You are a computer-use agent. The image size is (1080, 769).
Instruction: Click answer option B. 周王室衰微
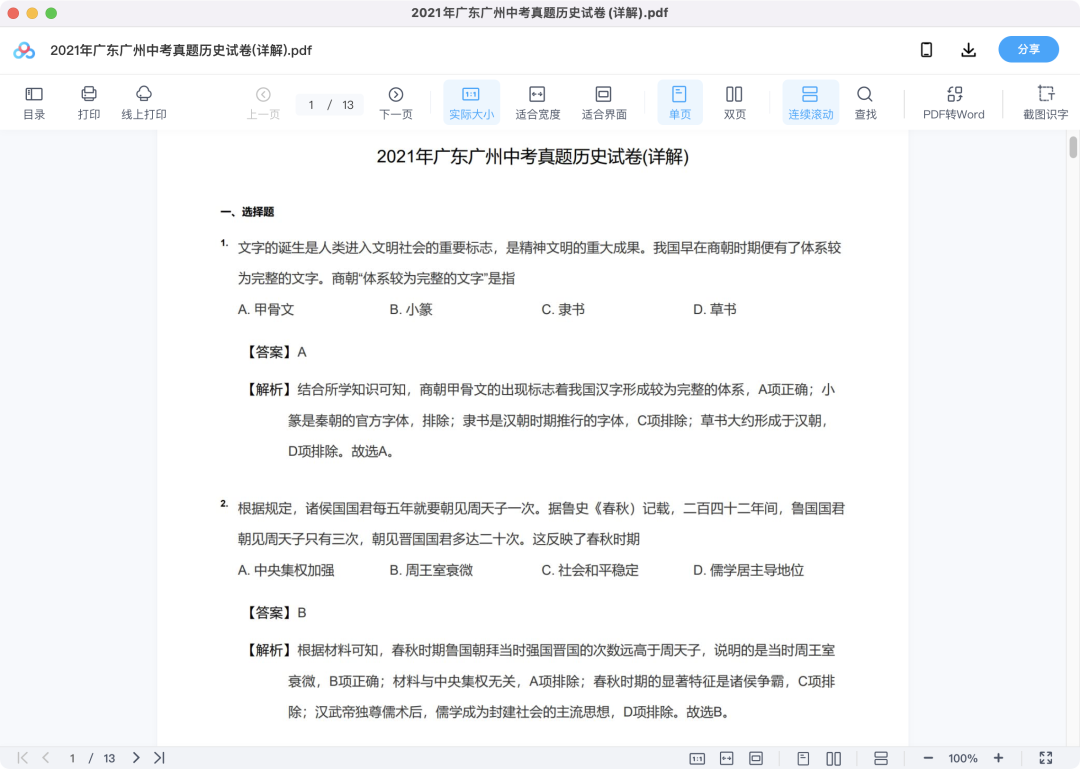pyautogui.click(x=431, y=570)
